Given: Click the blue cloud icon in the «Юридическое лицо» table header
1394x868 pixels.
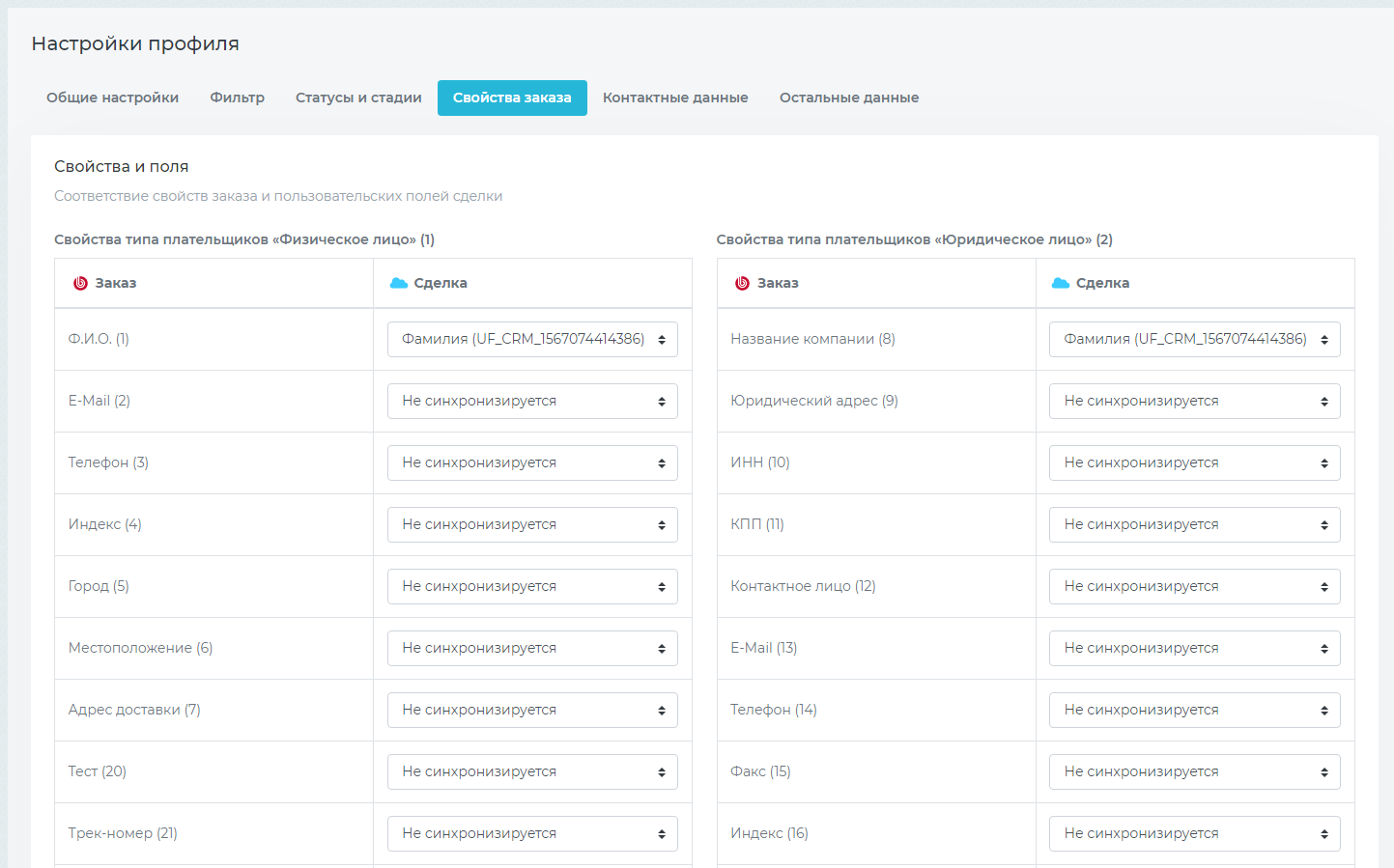Looking at the screenshot, I should 1061,283.
